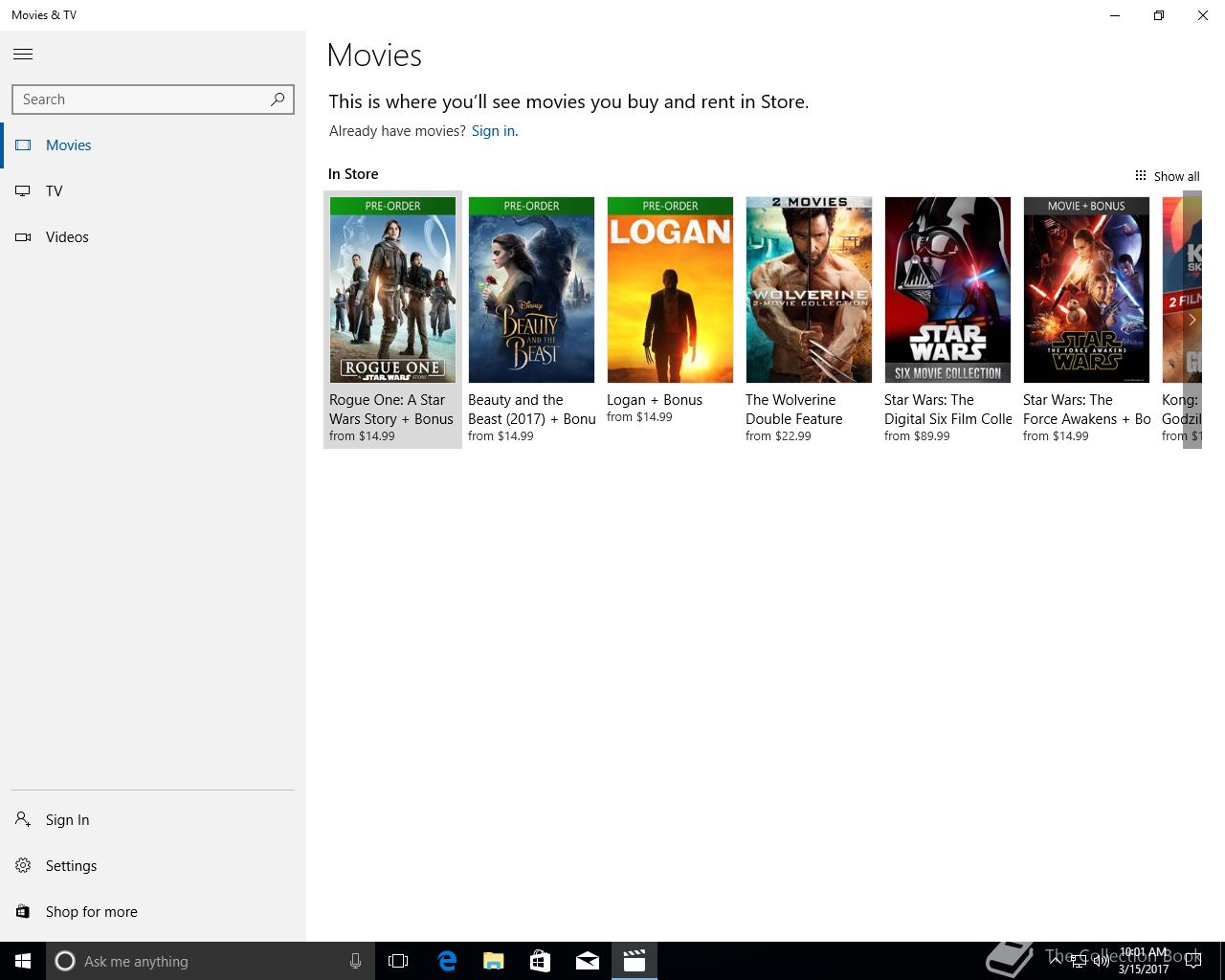Click Movies & TV clapperboard taskbar icon
Screen dimensions: 1225x980
tap(634, 961)
